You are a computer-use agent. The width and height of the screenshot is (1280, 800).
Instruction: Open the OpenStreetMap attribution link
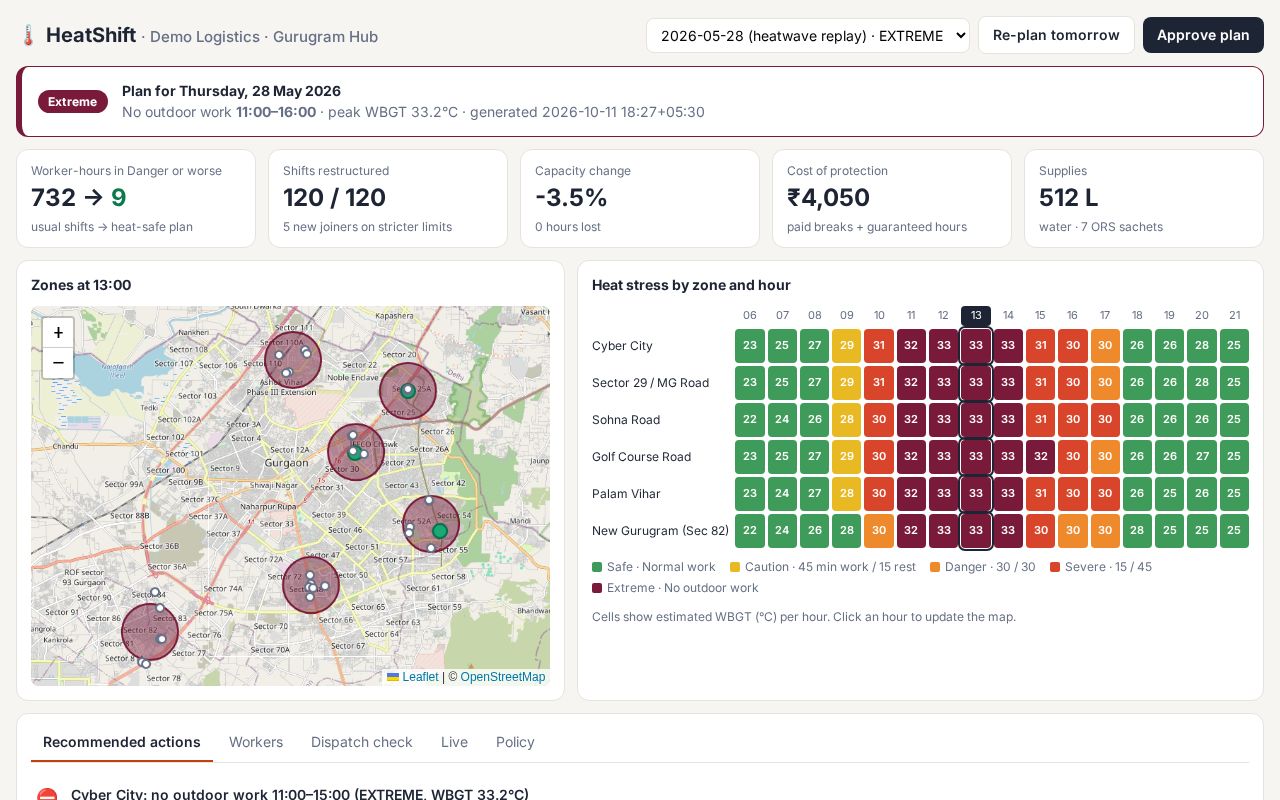(503, 677)
